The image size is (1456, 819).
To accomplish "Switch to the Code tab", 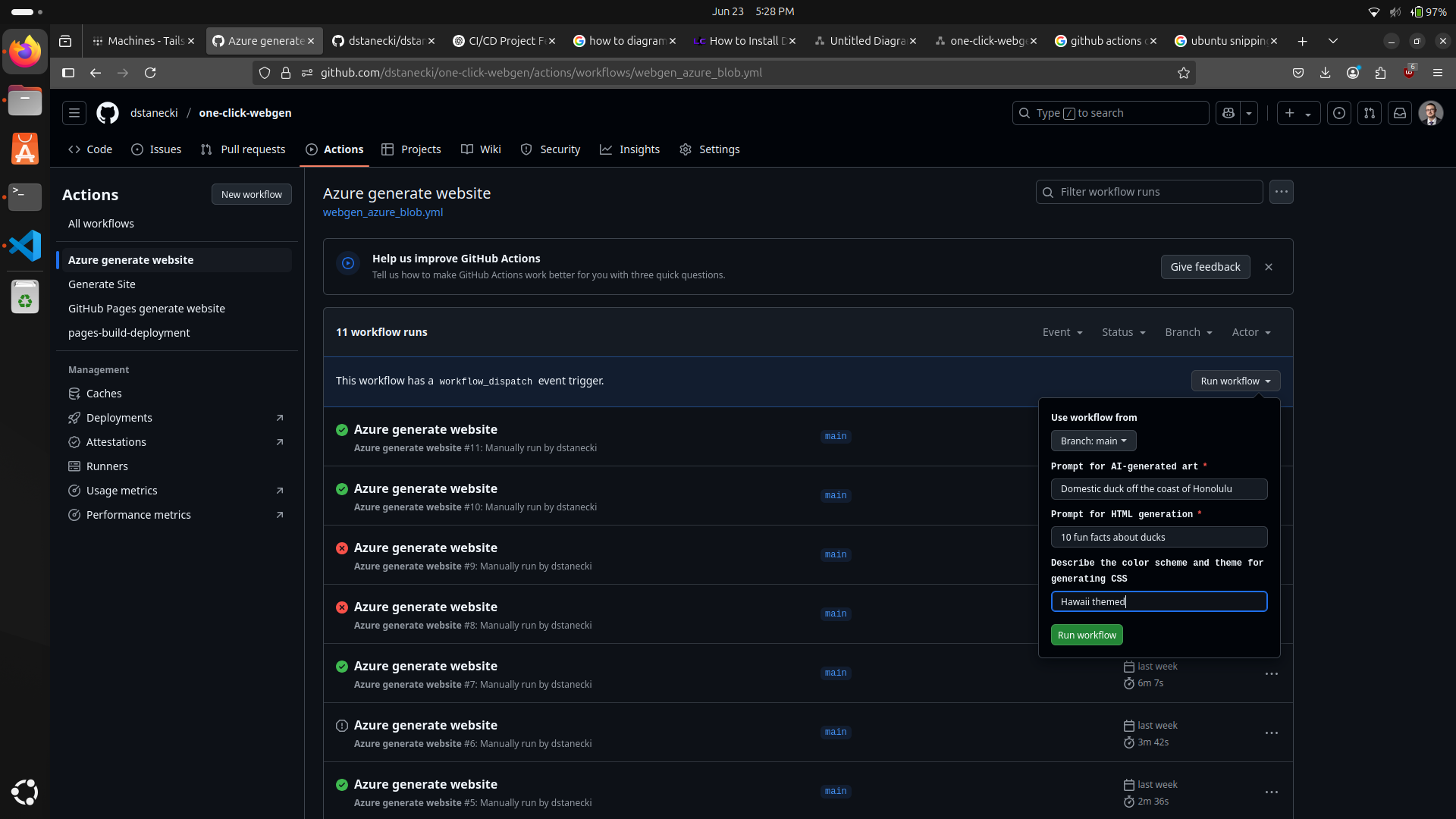I will coord(90,149).
